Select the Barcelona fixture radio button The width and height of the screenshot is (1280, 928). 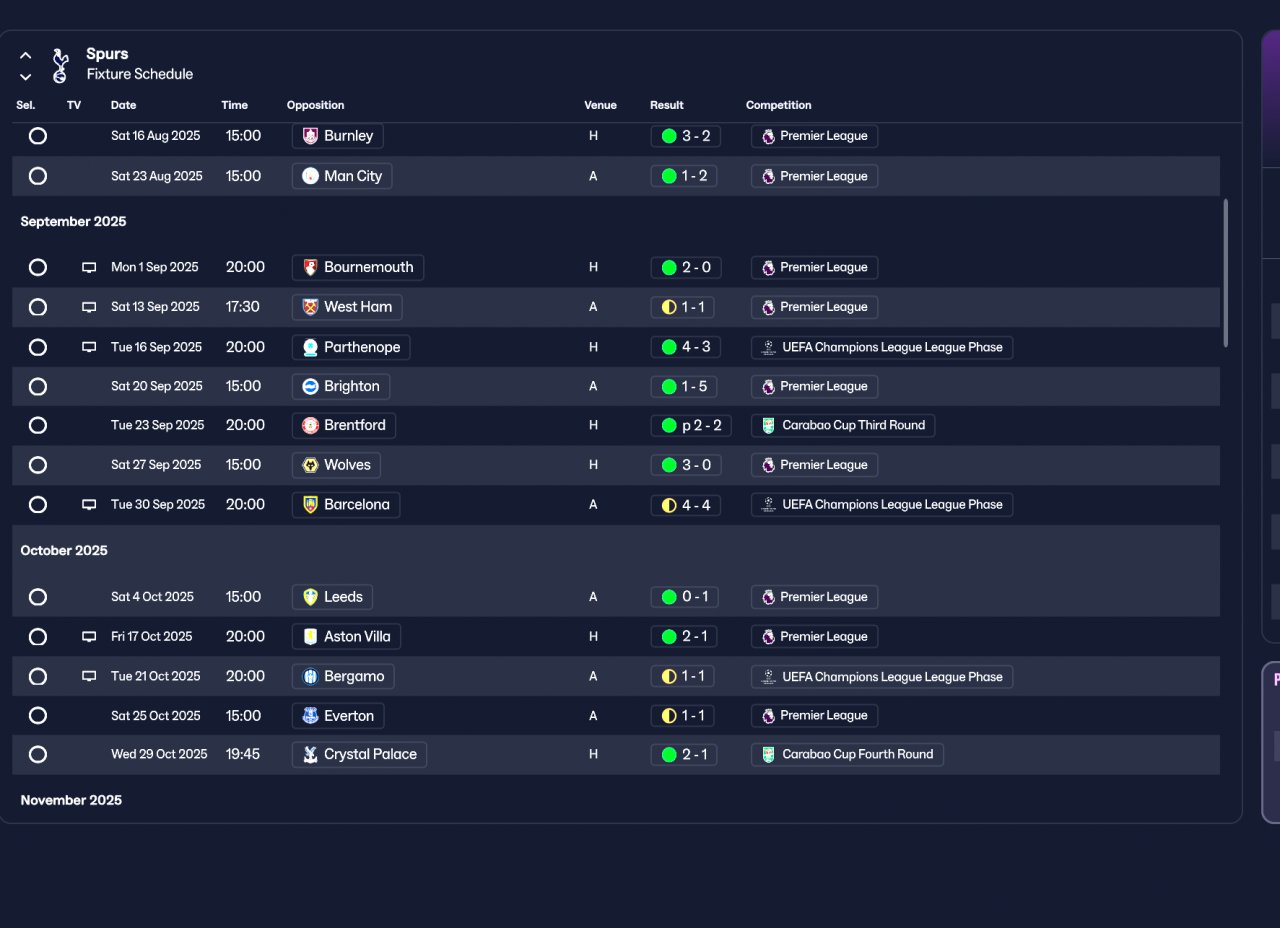[x=38, y=505]
